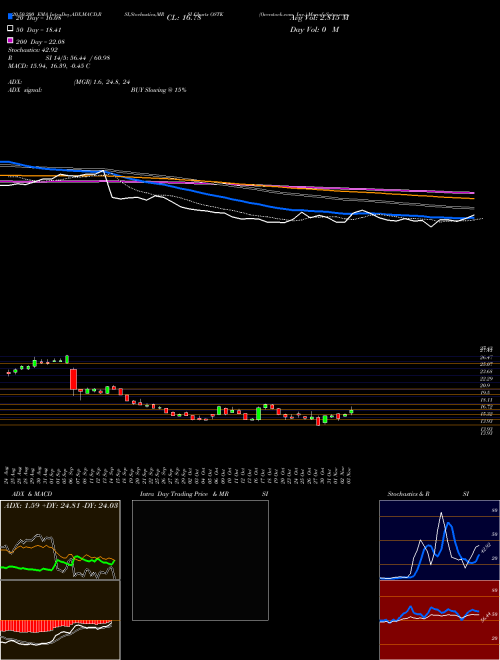
Task: Click the 'Stochastics: 42.92' reading
Action: click(x=32, y=50)
